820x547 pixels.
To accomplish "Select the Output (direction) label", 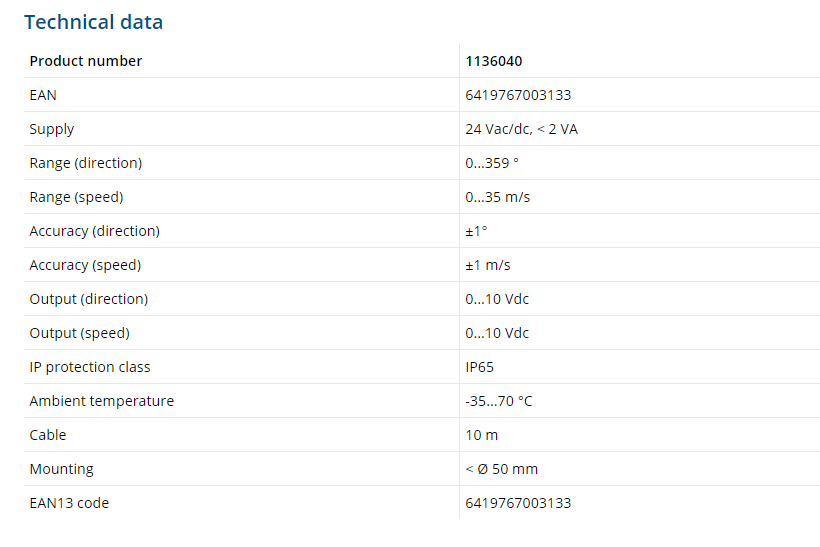I will 88,299.
